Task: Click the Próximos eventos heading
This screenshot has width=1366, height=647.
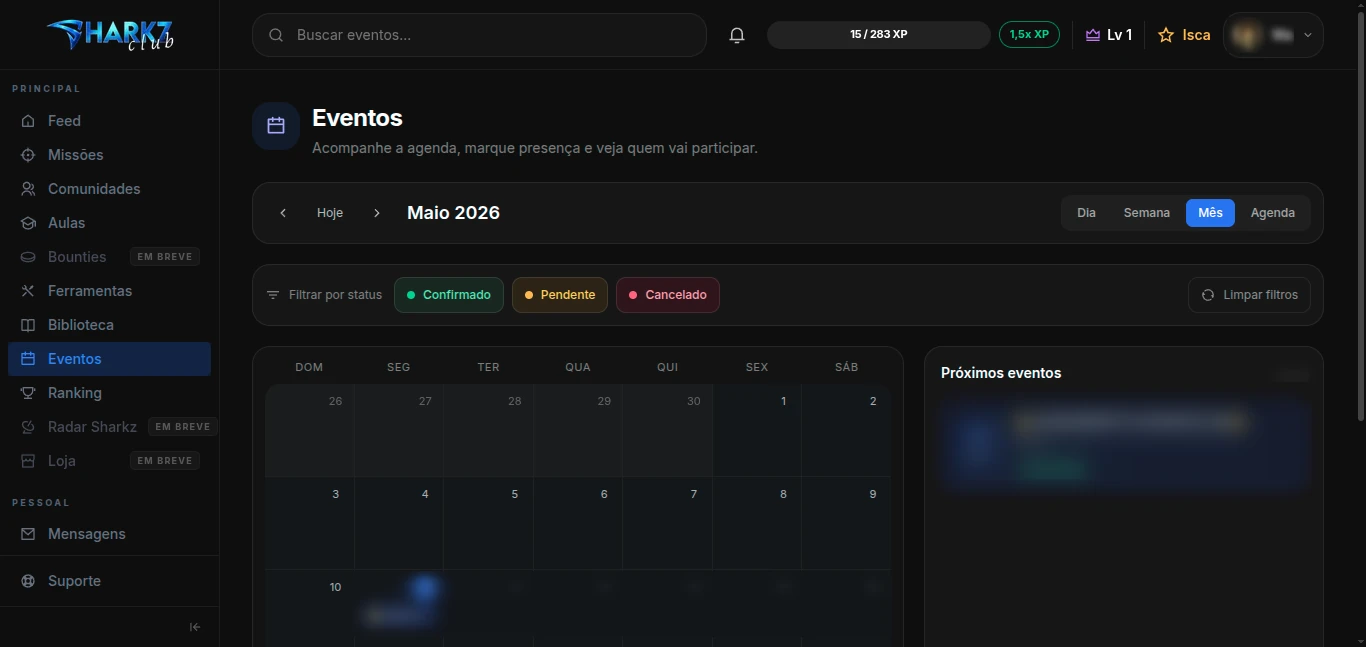Action: tap(1001, 373)
